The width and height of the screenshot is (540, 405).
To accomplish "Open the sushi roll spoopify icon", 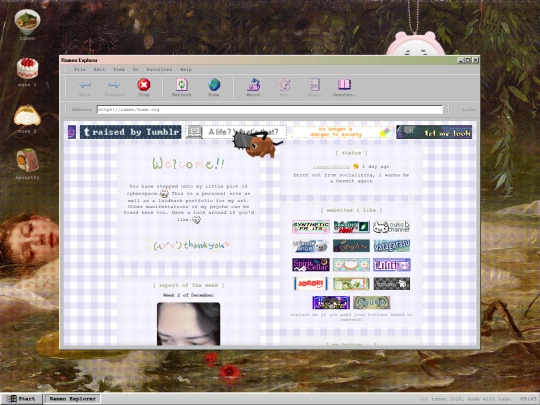I will pos(27,160).
